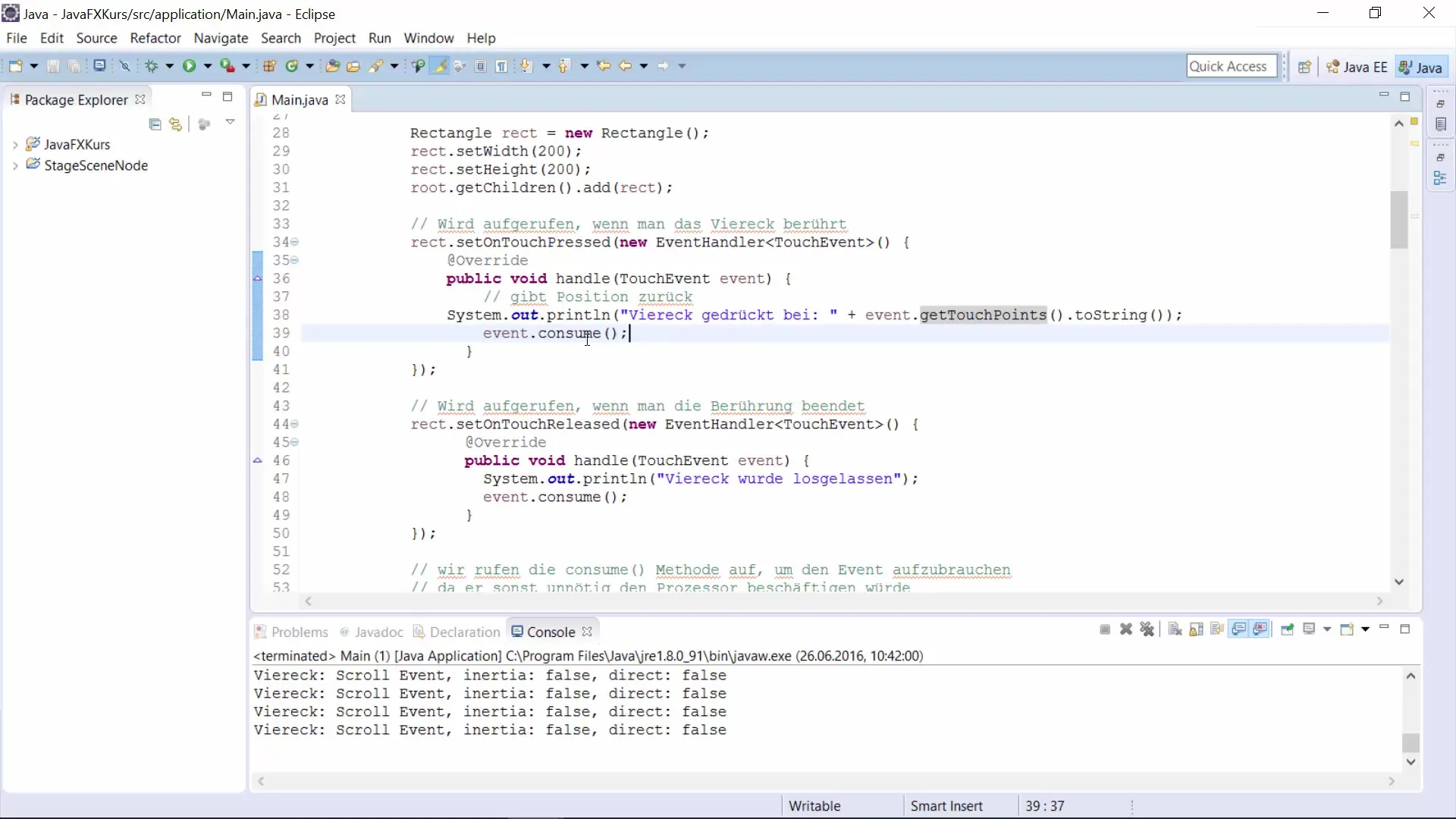Toggle Console Word Wrap icon
This screenshot has height=819, width=1456.
pos(1217,629)
